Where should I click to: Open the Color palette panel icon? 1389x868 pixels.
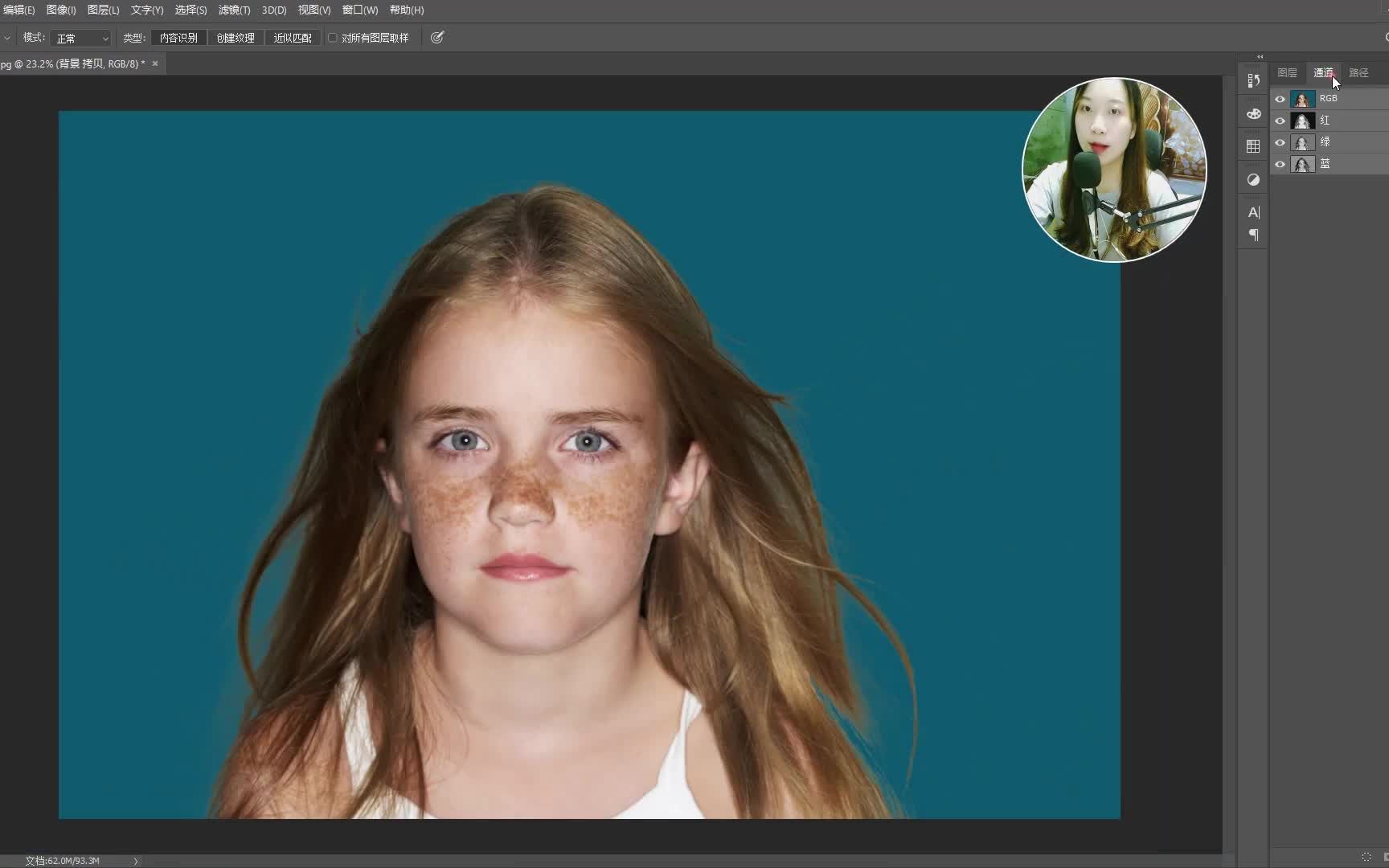coord(1253,114)
